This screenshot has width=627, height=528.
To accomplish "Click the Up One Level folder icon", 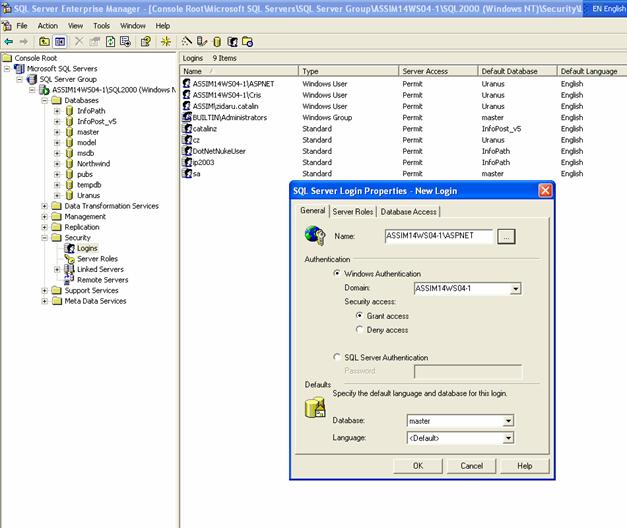I will coord(45,42).
